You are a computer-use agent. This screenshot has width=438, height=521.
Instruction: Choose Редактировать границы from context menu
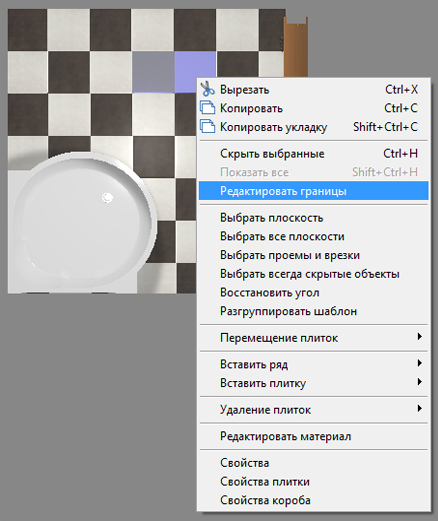click(x=313, y=191)
